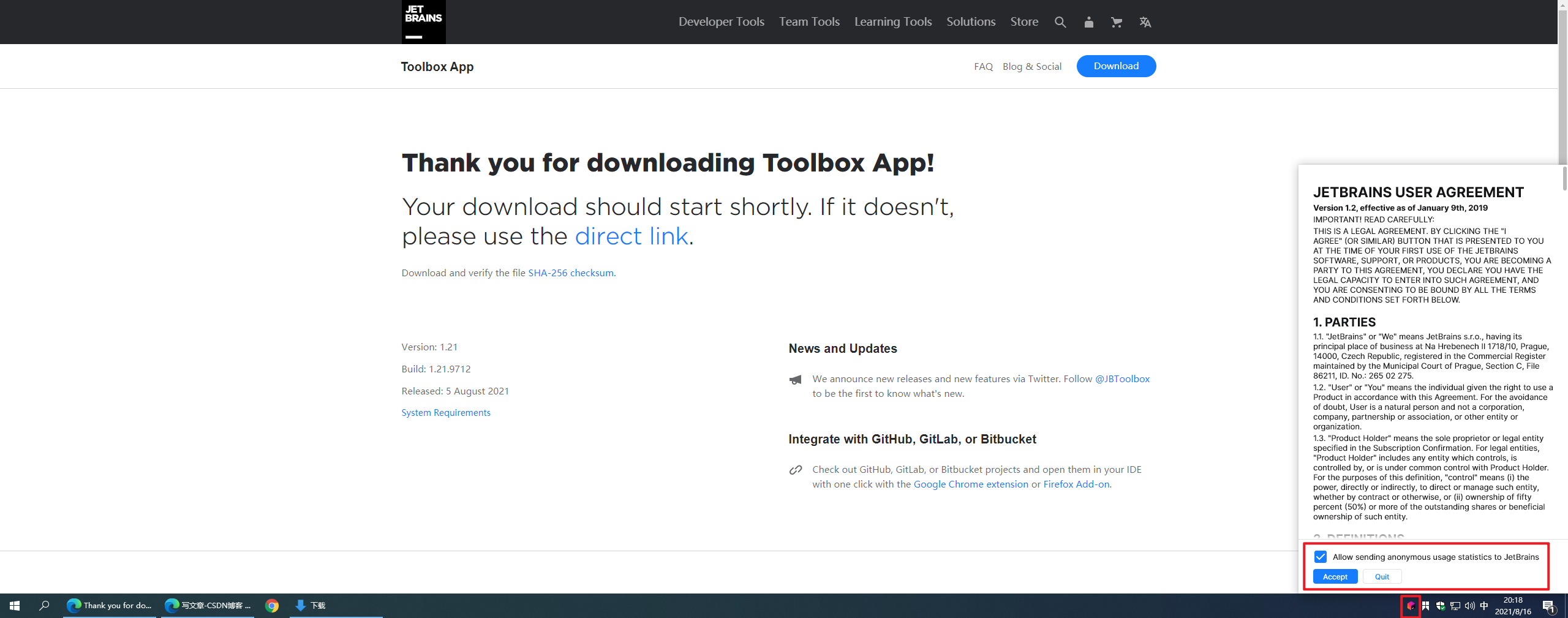Open the network tray icon
The height and width of the screenshot is (618, 1568).
[1455, 606]
